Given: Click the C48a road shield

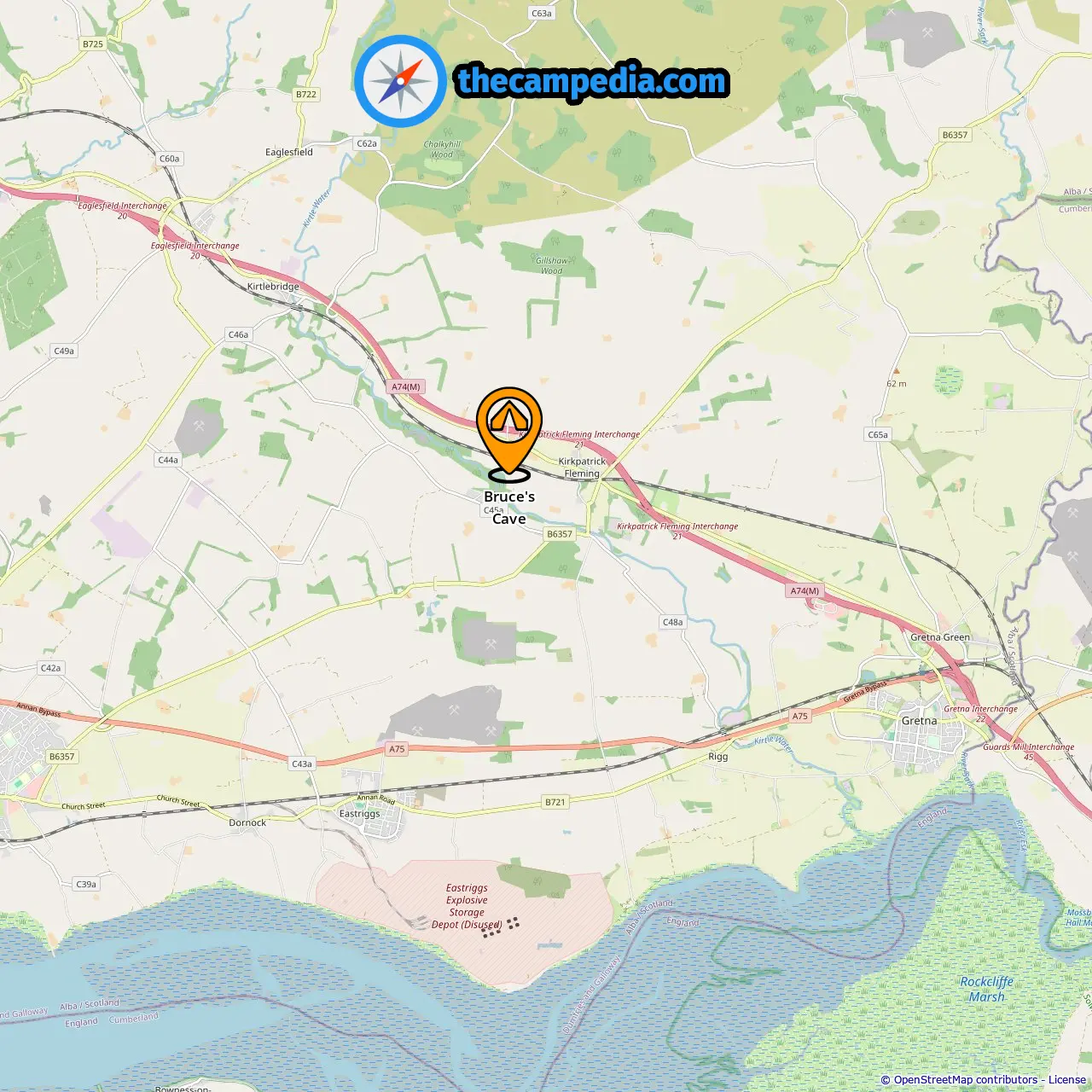Looking at the screenshot, I should coord(673,622).
